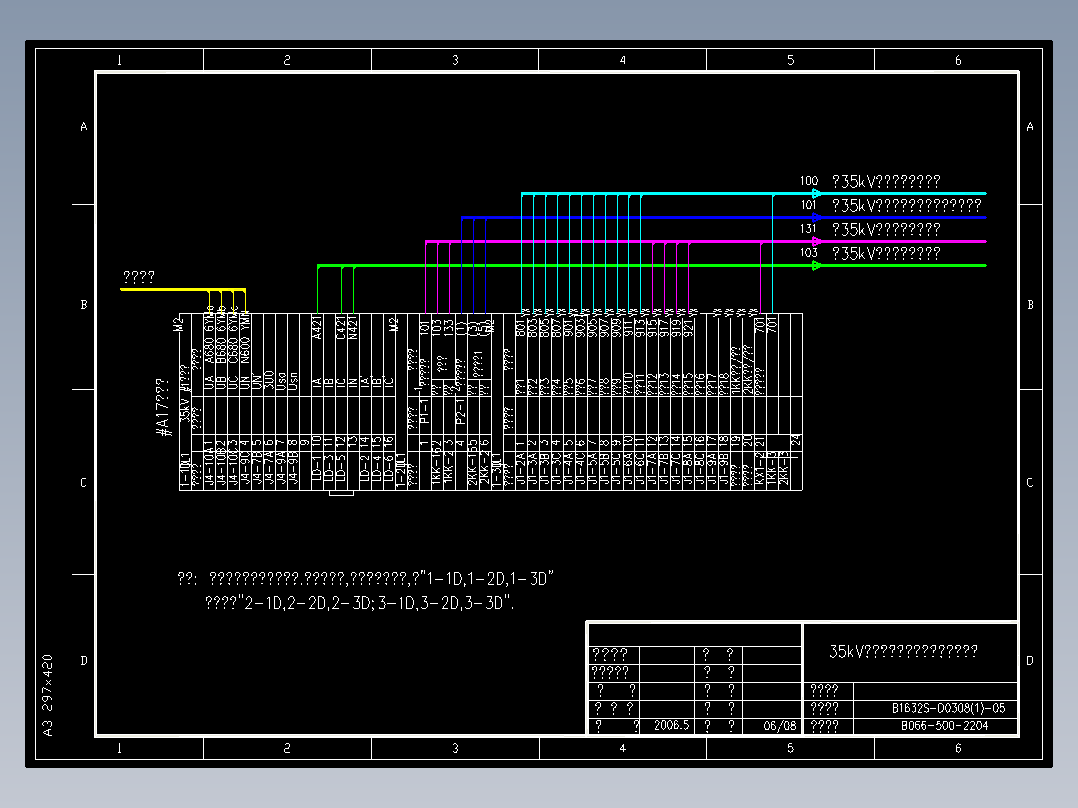The height and width of the screenshot is (808, 1078).
Task: Click zone letter C on right border
Action: point(1030,483)
